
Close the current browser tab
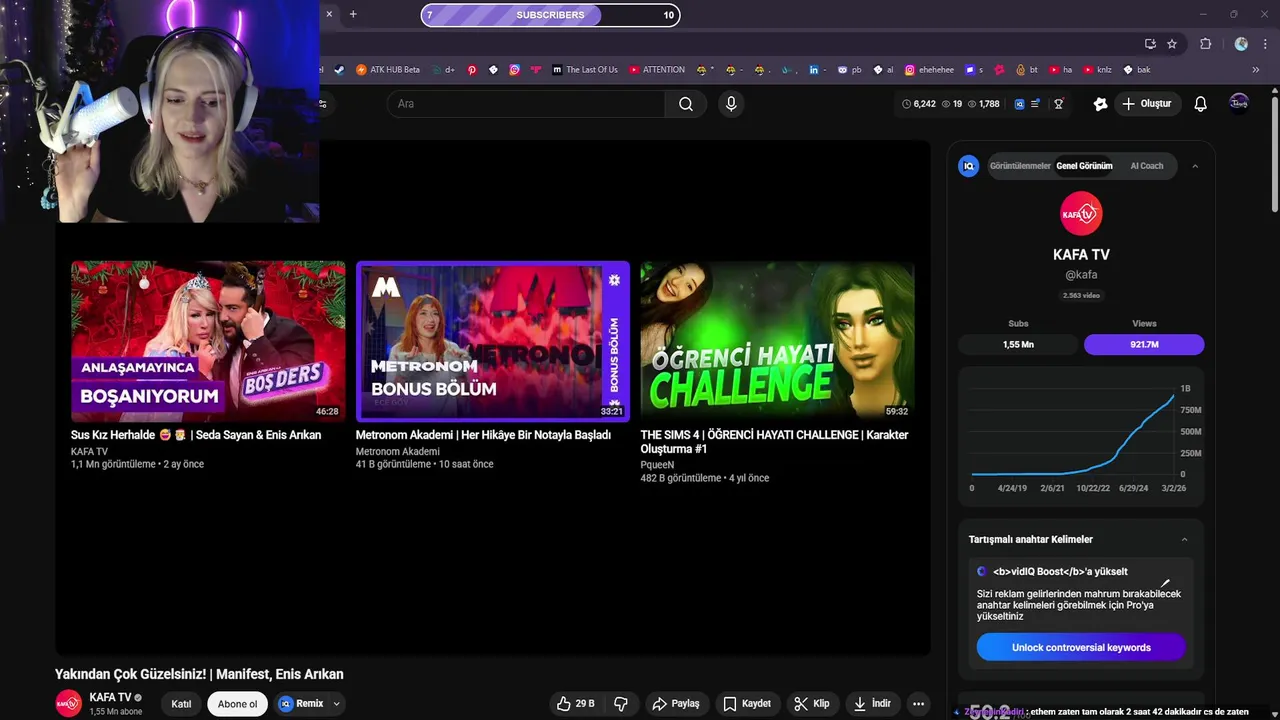(329, 14)
